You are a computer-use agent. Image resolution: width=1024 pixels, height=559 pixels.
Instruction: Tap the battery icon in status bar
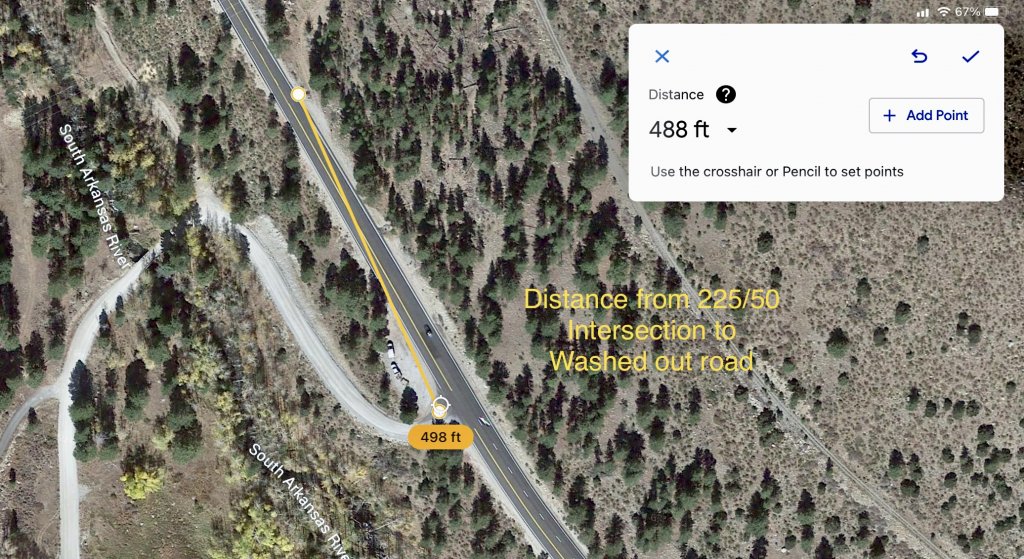pos(992,12)
